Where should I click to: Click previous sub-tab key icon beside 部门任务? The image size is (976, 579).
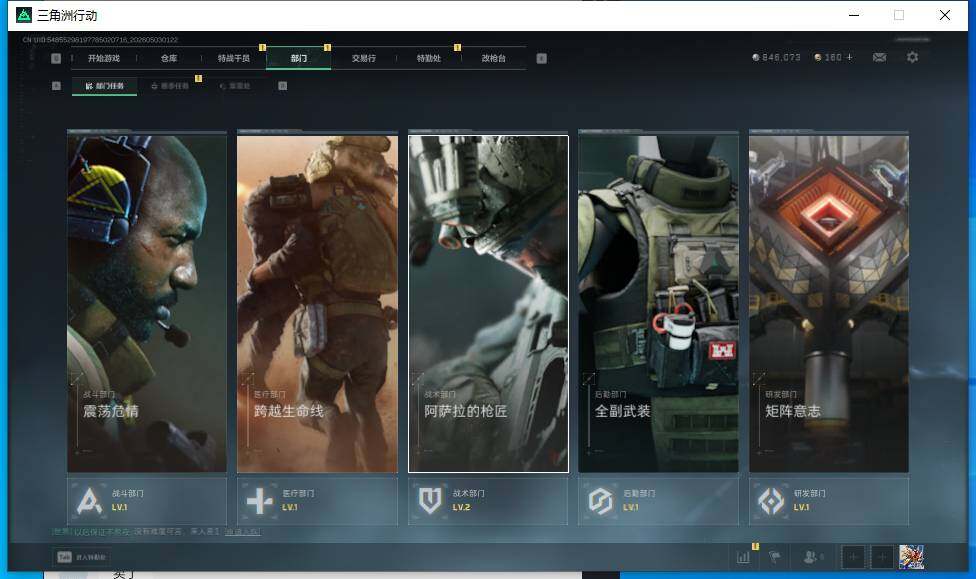[x=56, y=86]
